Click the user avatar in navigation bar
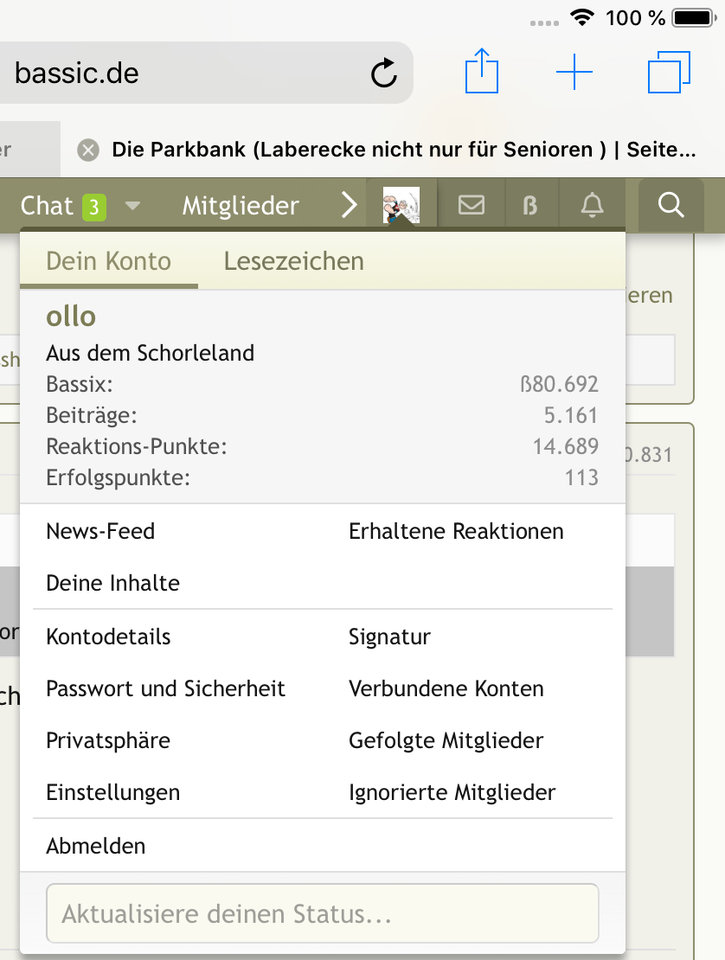Viewport: 725px width, 960px height. [x=401, y=206]
